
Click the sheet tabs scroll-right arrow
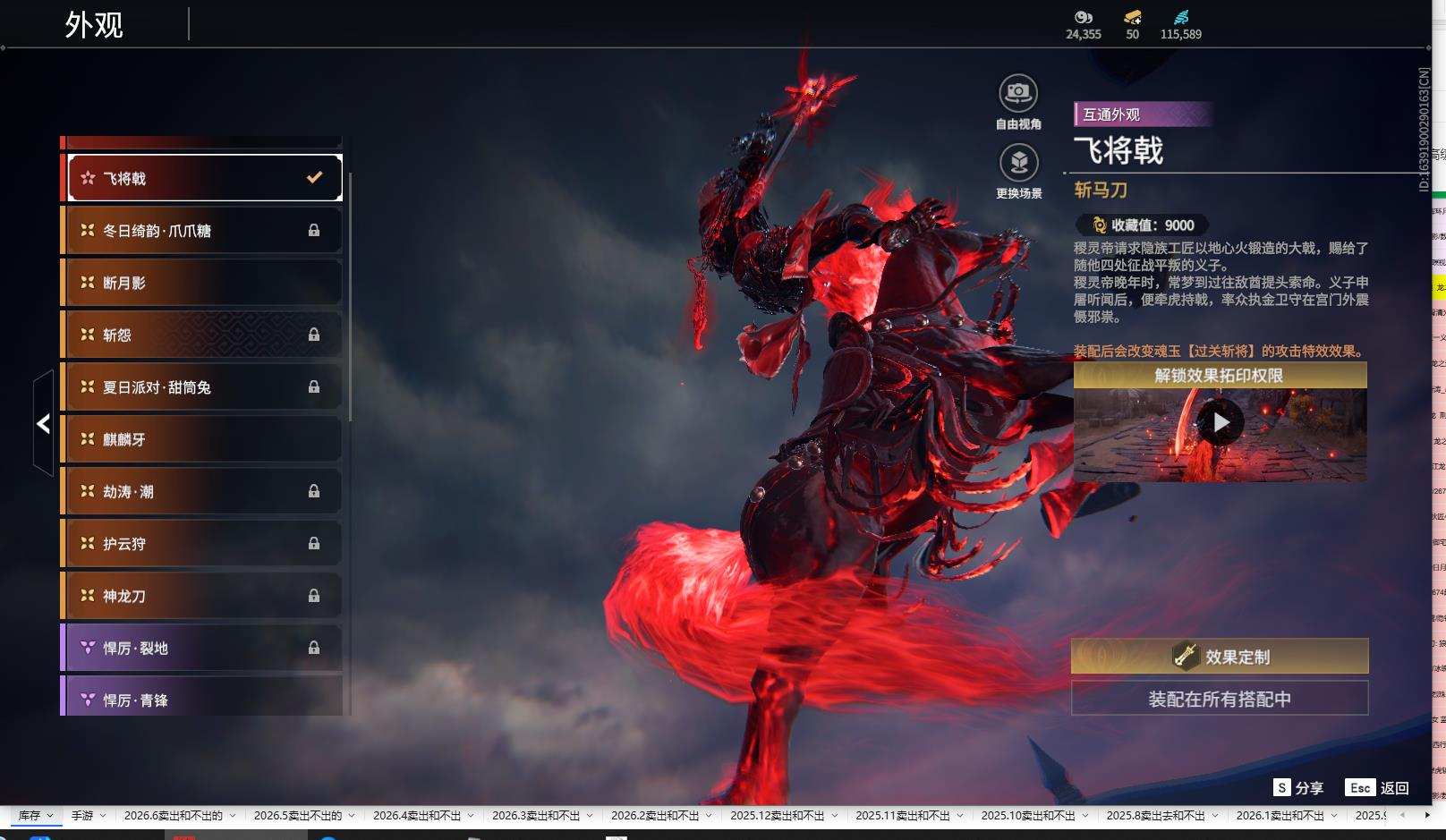tap(1427, 815)
